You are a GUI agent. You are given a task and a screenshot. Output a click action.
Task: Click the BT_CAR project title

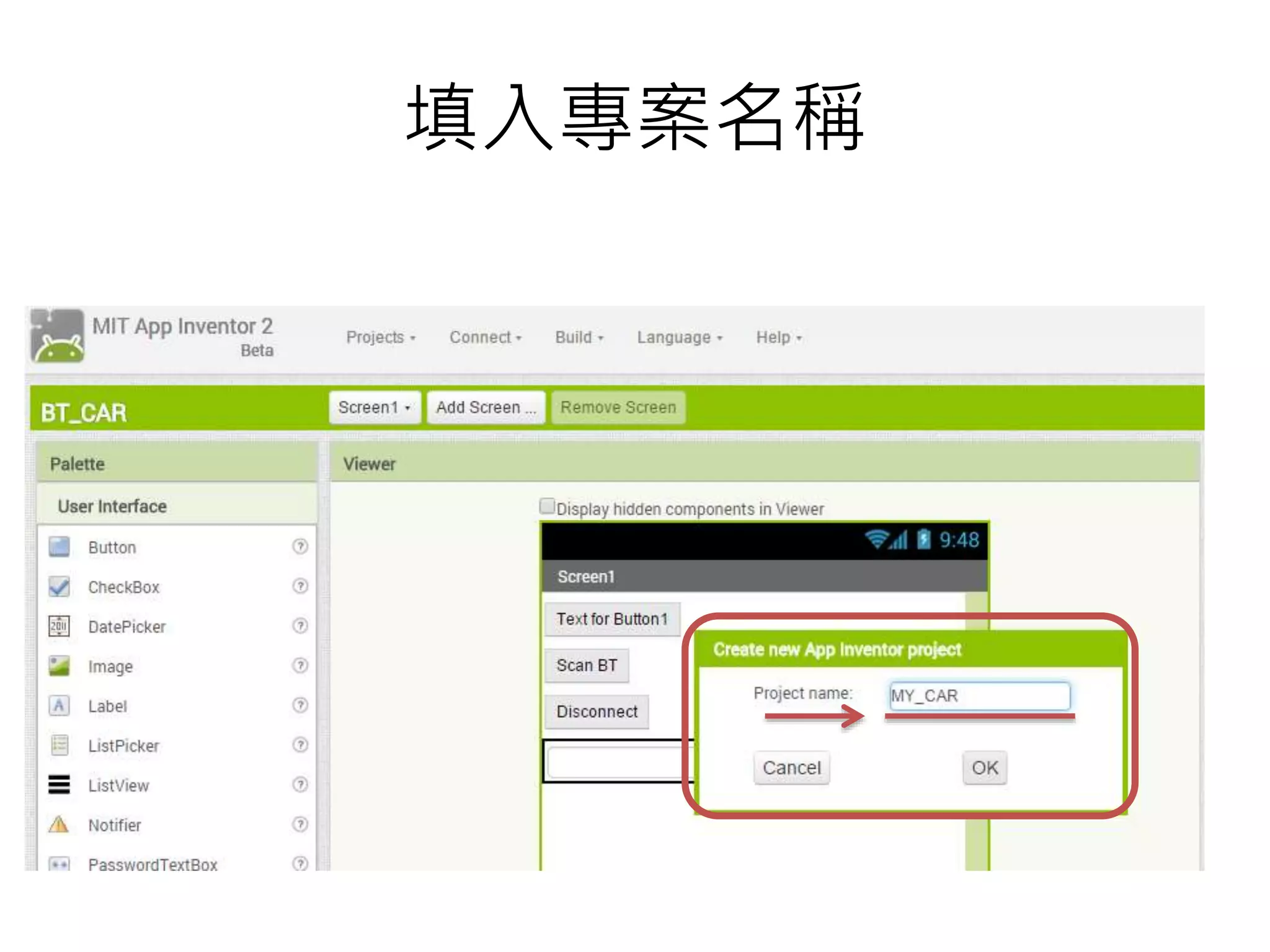click(84, 412)
